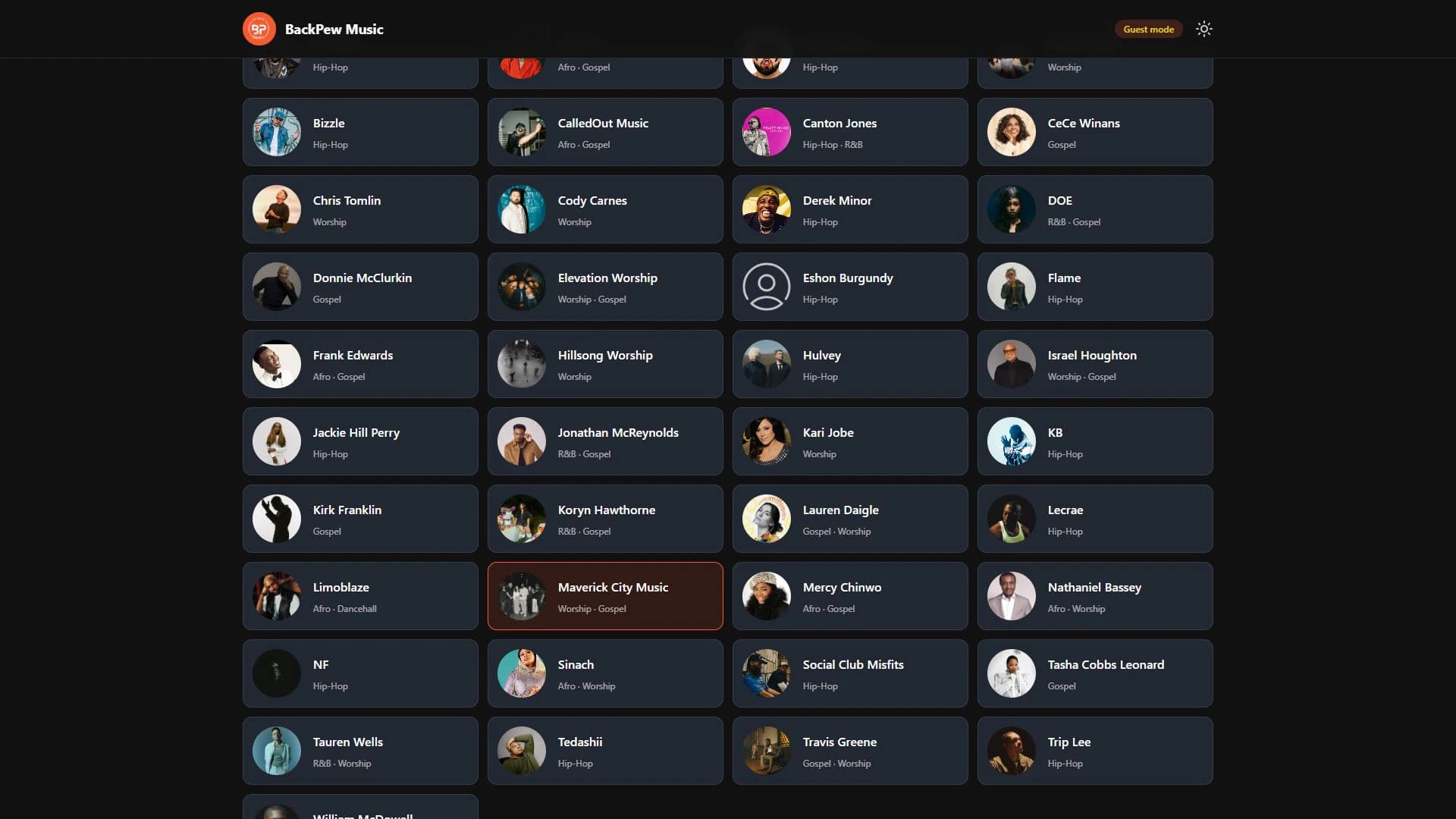The width and height of the screenshot is (1456, 819).
Task: Select Limoblaze's avatar
Action: coord(277,596)
